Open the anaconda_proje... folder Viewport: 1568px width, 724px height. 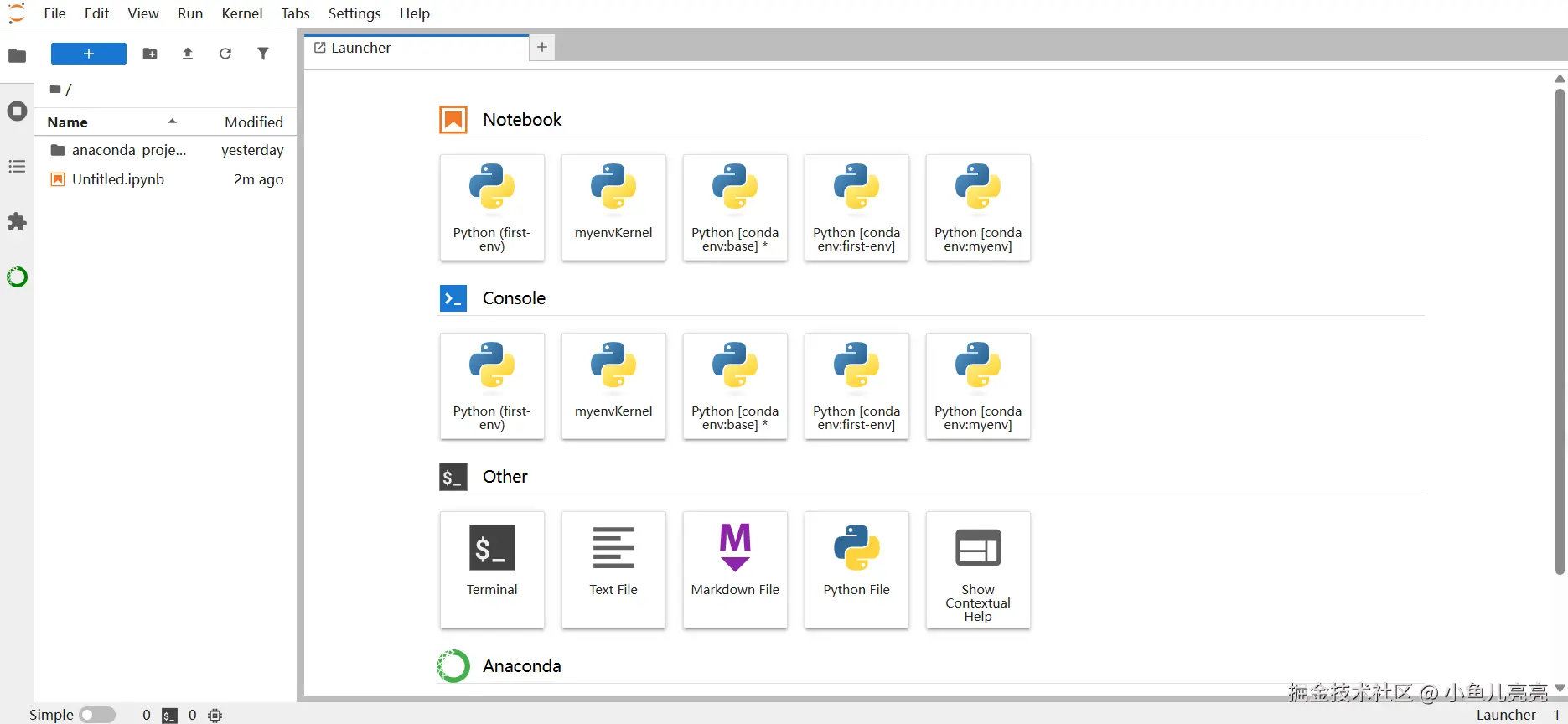[x=128, y=150]
